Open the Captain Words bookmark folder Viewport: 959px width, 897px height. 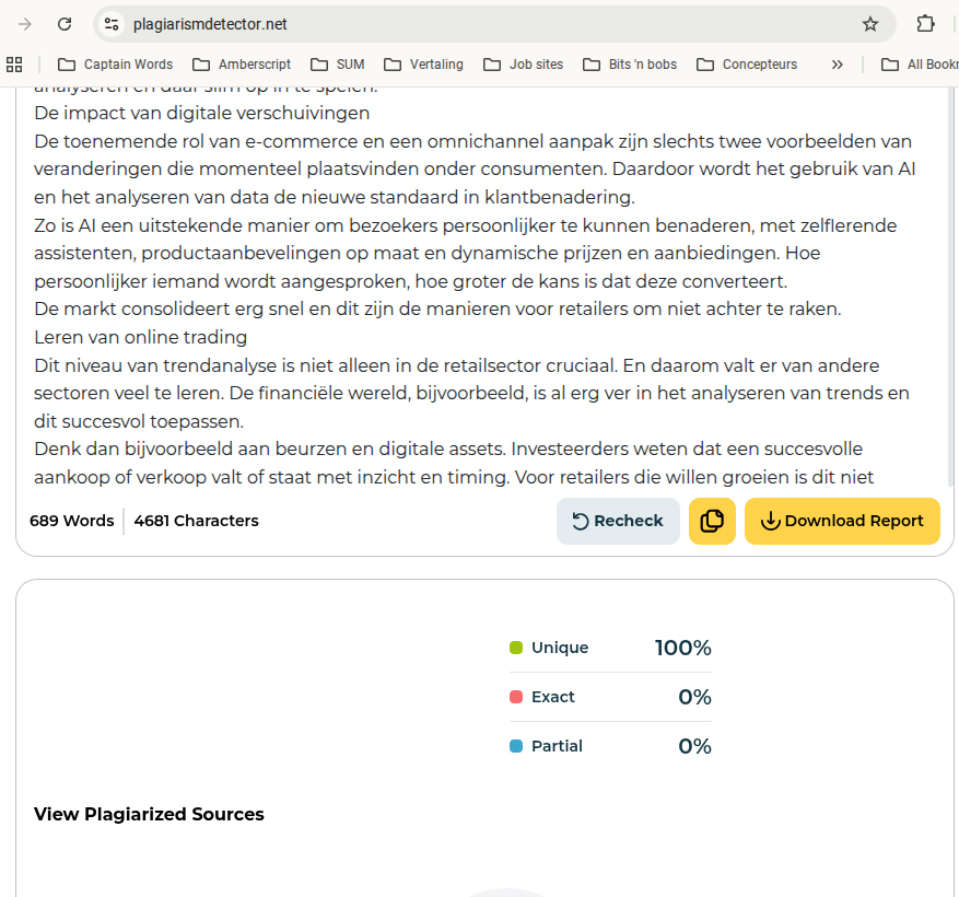coord(115,64)
